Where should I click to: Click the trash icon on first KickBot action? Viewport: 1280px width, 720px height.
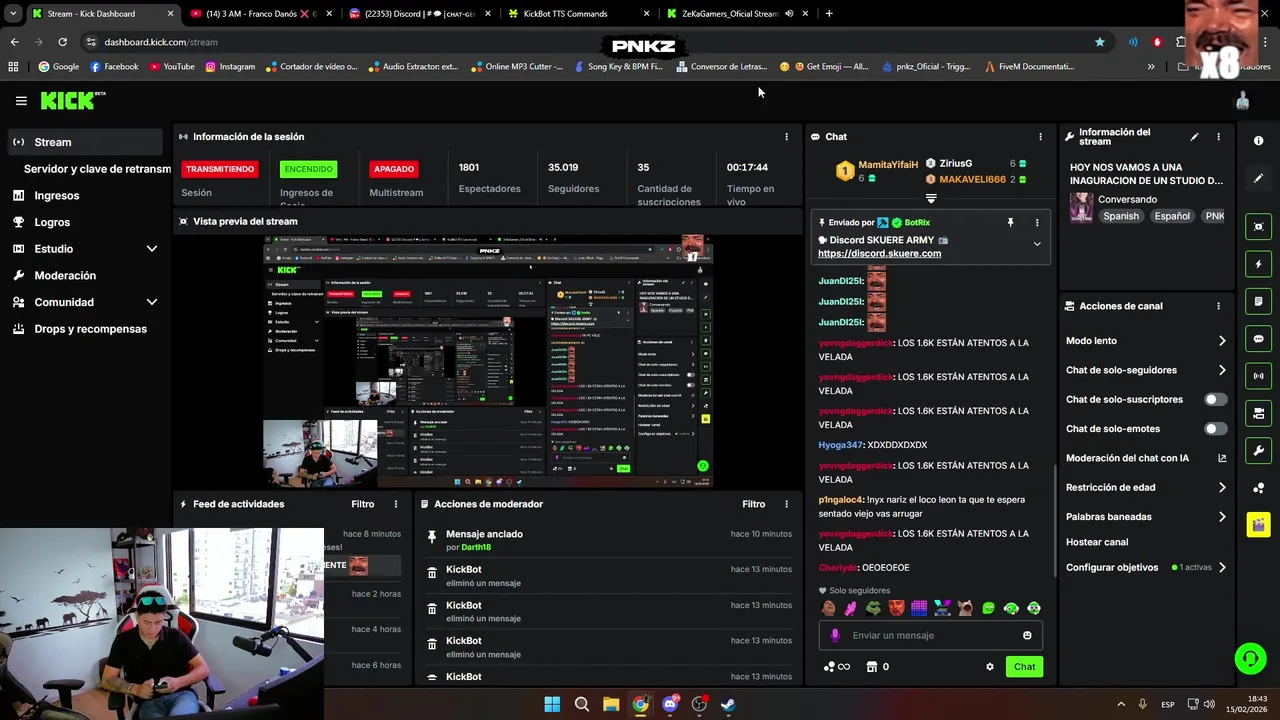point(432,572)
